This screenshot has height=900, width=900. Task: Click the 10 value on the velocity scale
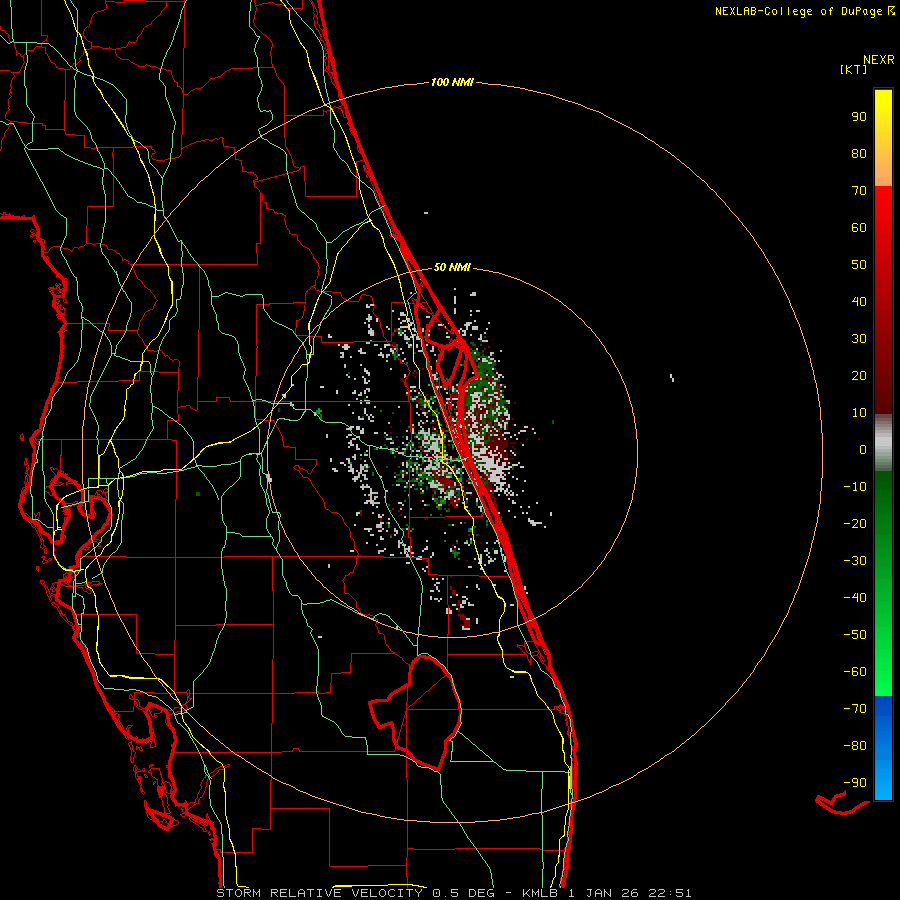click(859, 413)
